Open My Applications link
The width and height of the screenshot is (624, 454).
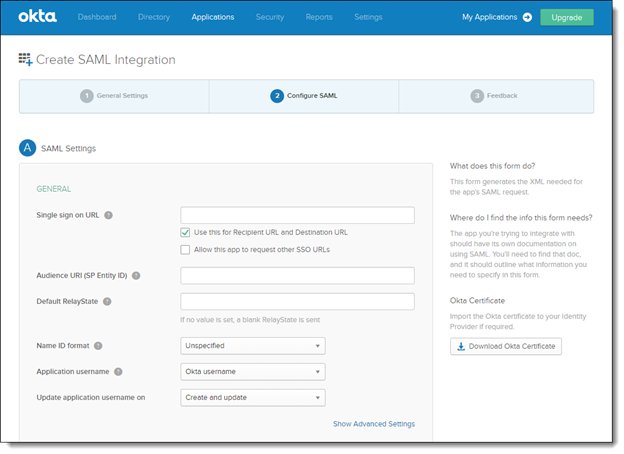point(489,17)
